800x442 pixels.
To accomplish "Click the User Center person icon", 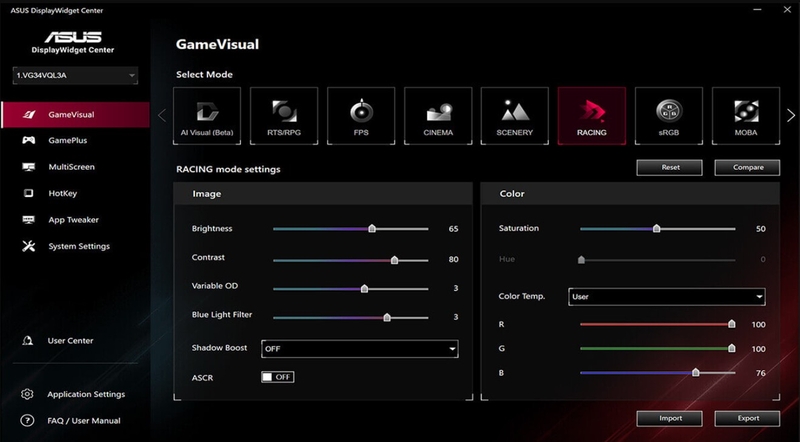I will pos(28,340).
